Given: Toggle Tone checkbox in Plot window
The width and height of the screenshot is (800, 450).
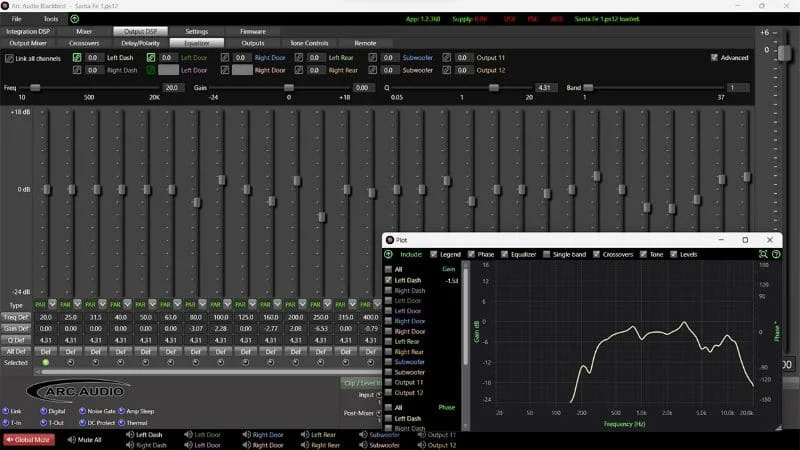Looking at the screenshot, I should click(x=643, y=254).
